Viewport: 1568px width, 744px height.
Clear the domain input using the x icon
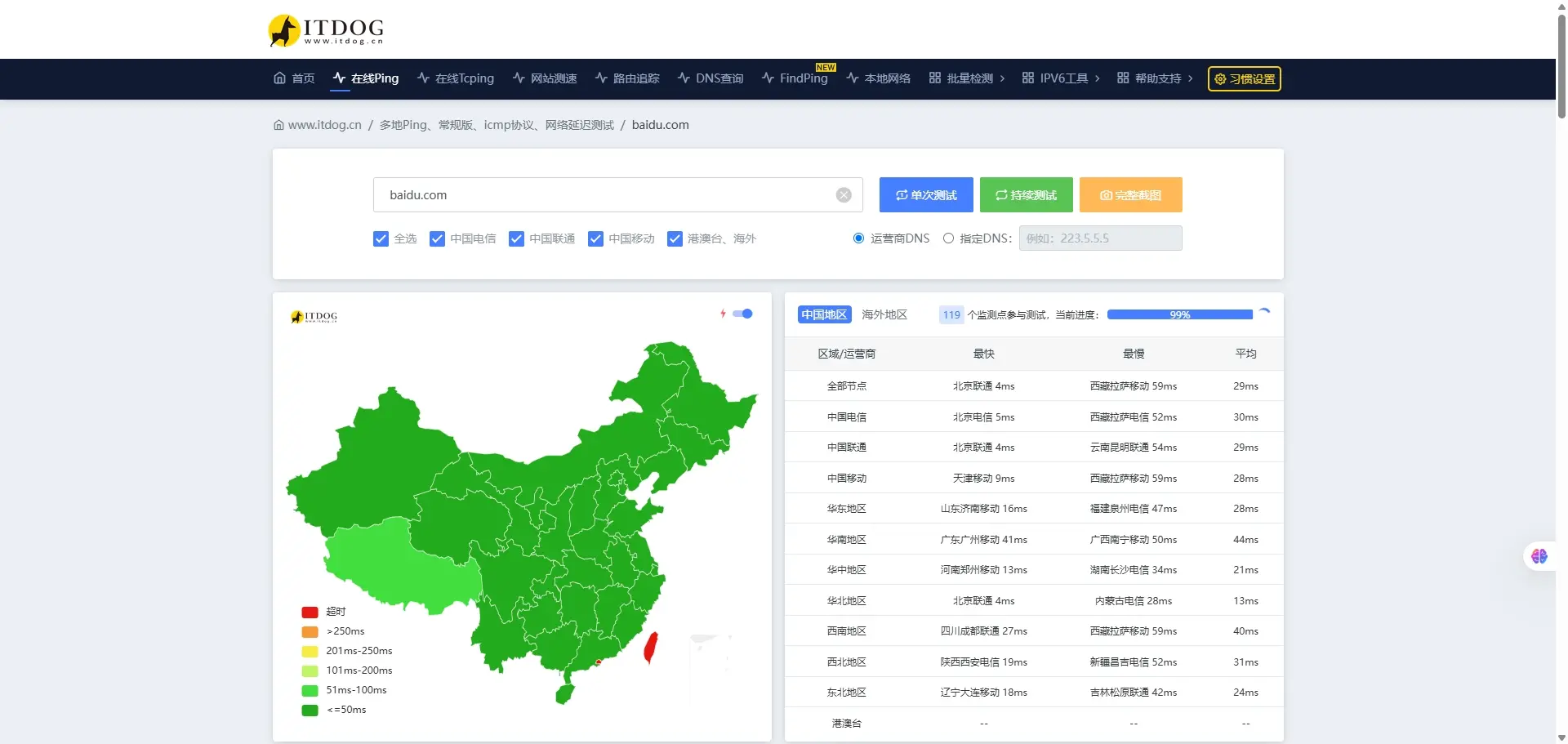[844, 194]
